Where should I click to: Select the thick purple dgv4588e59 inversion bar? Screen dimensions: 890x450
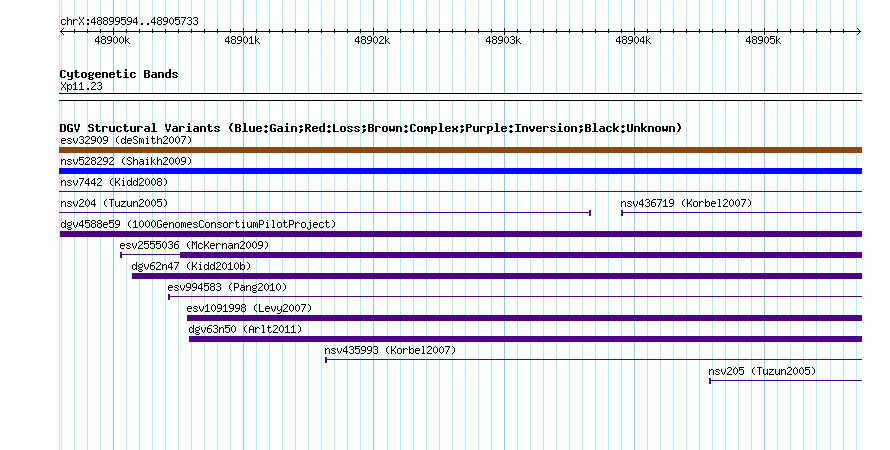460,234
